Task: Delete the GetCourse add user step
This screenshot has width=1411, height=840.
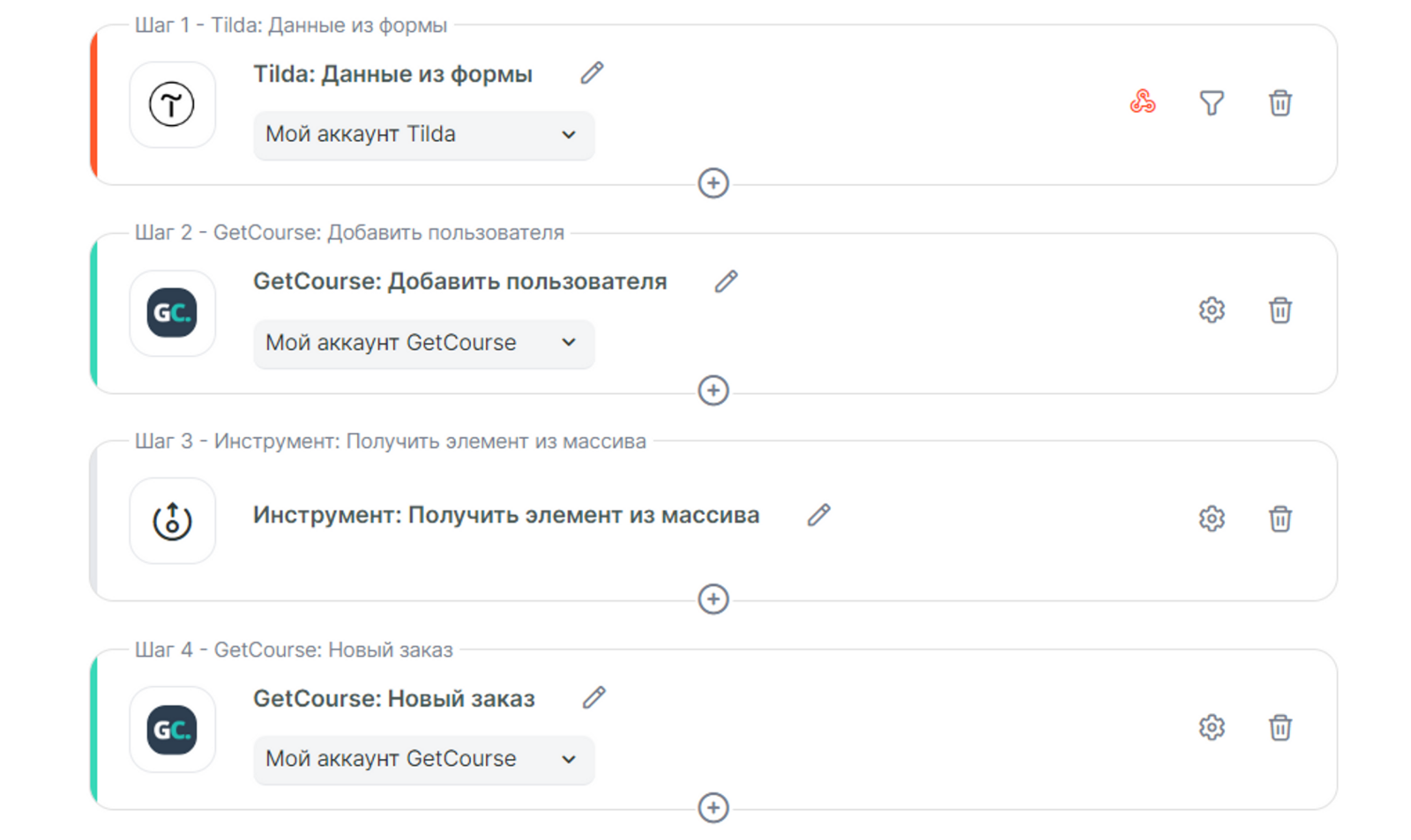Action: coord(1280,310)
